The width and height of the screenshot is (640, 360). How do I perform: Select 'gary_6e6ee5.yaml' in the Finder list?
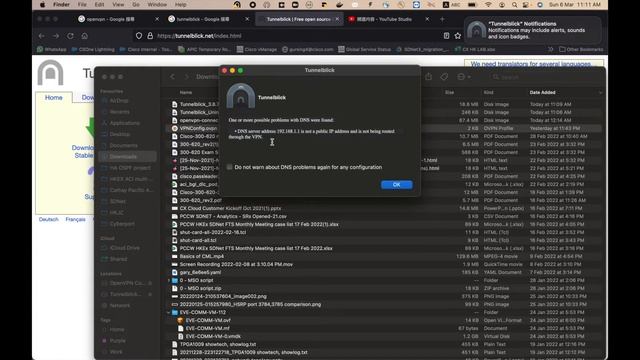point(384,272)
